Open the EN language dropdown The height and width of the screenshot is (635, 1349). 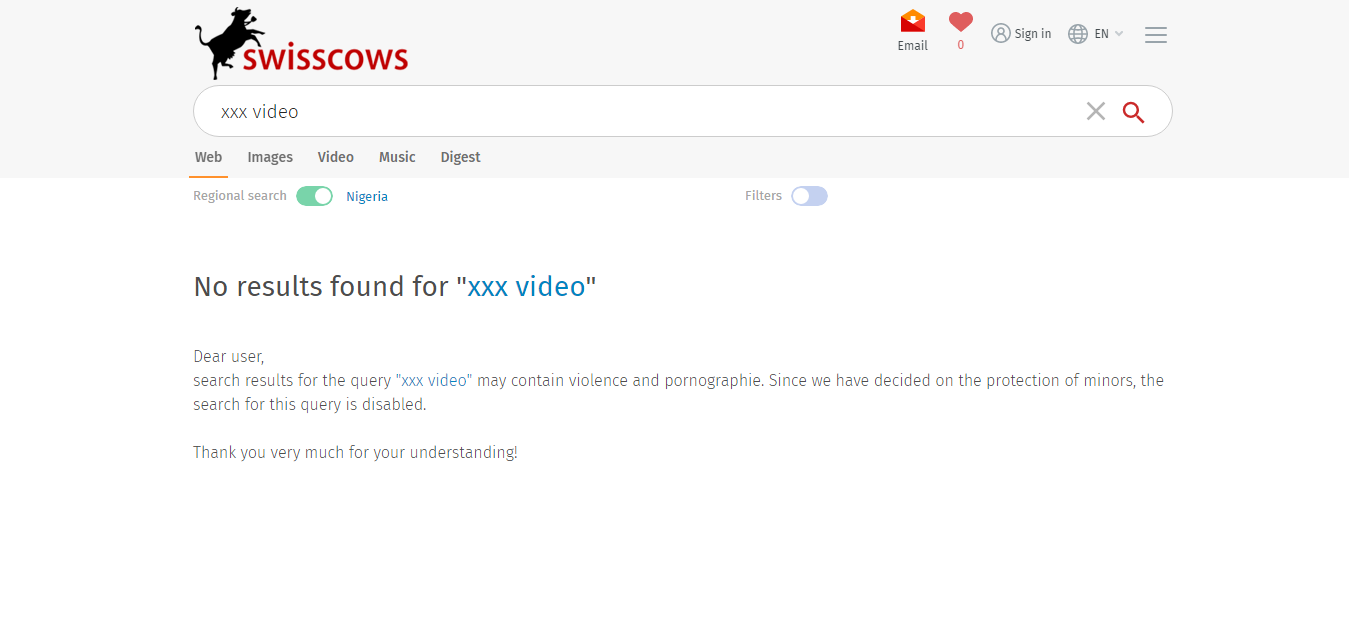(1109, 34)
